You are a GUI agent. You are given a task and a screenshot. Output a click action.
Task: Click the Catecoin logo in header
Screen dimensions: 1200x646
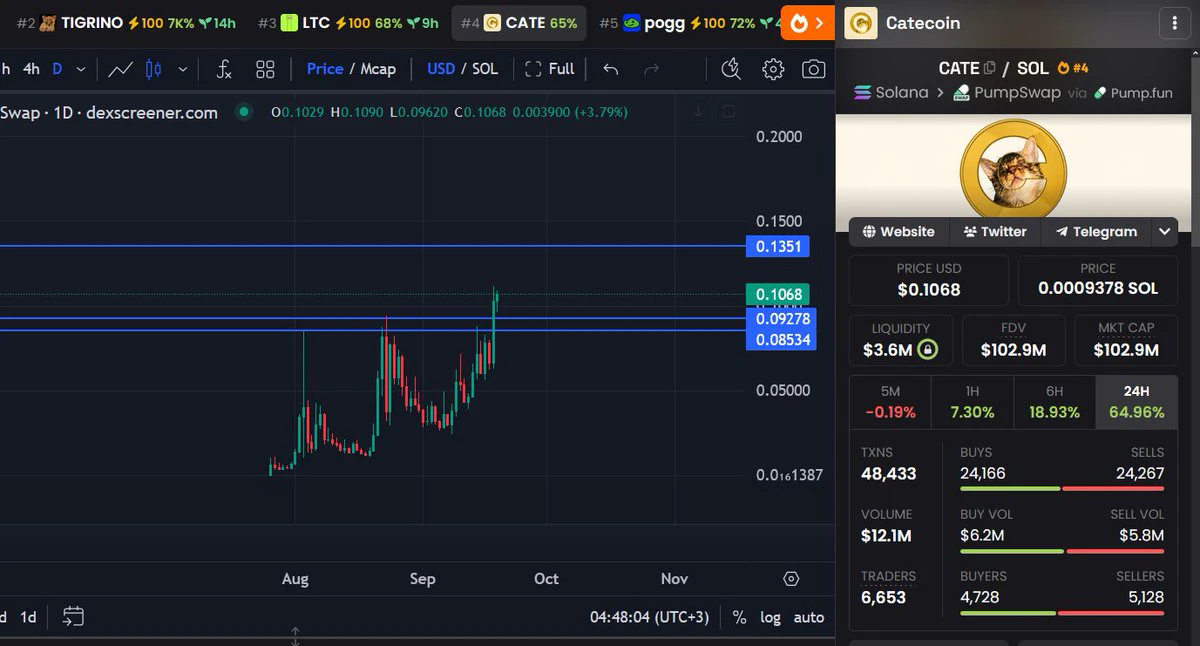(861, 23)
